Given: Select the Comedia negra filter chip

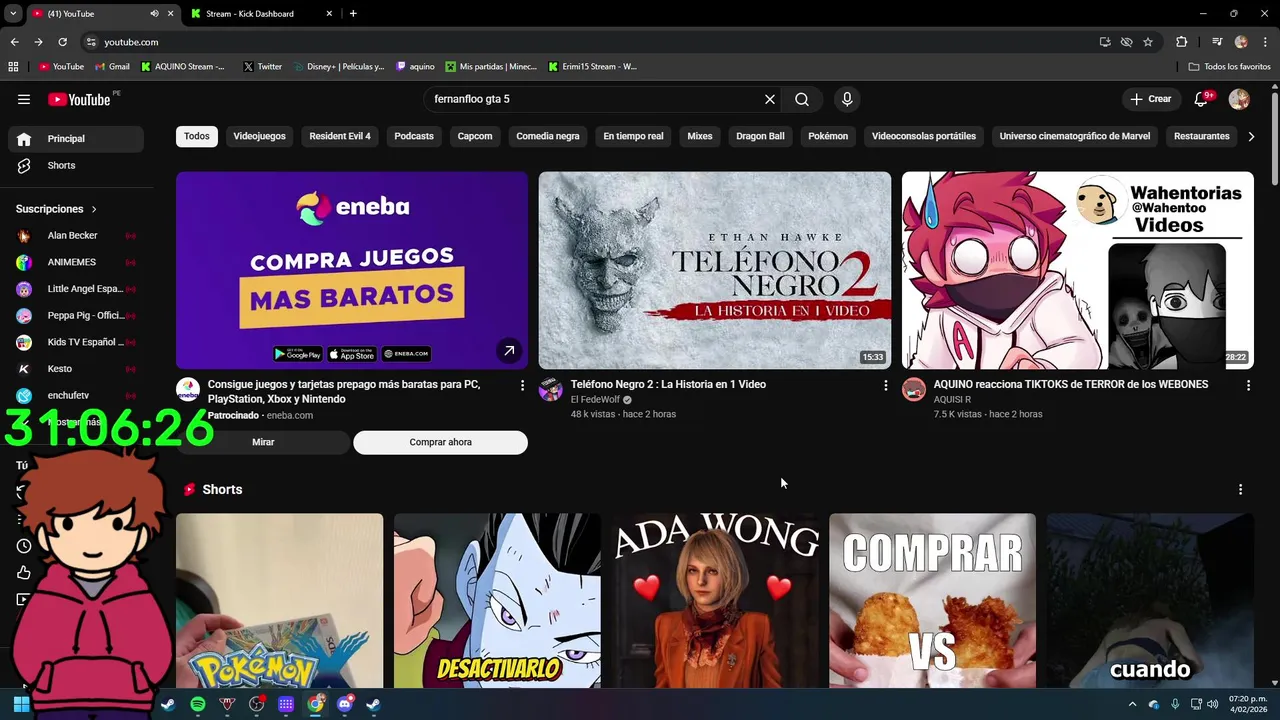Looking at the screenshot, I should (x=548, y=136).
